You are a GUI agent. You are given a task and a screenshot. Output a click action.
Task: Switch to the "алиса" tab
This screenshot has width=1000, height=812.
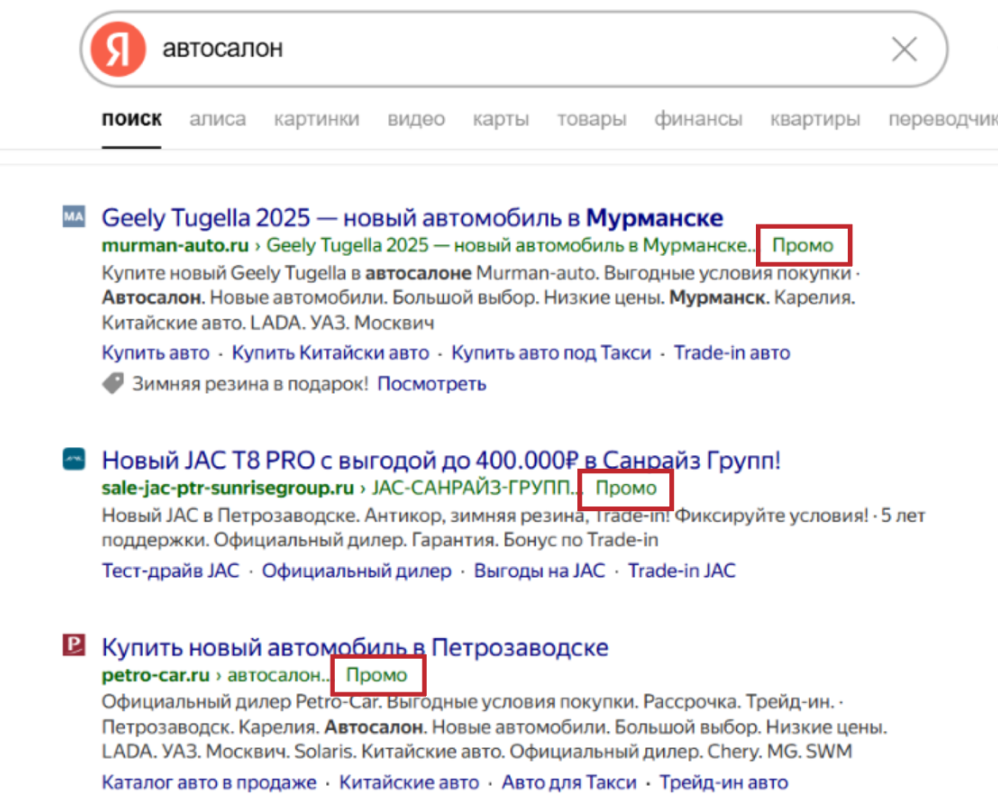point(217,119)
